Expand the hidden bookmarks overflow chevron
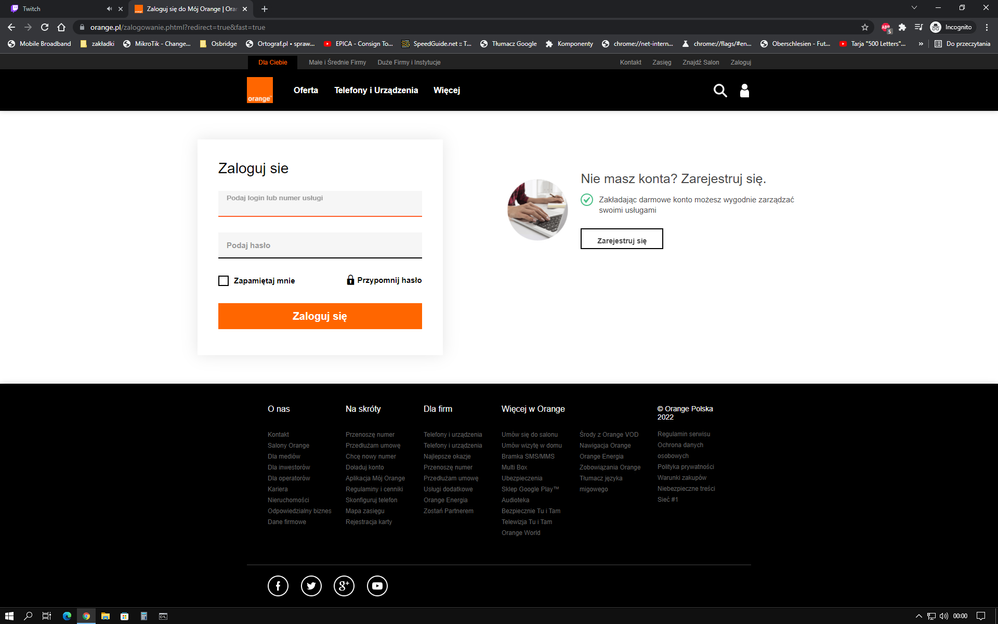The image size is (998, 624). (920, 44)
